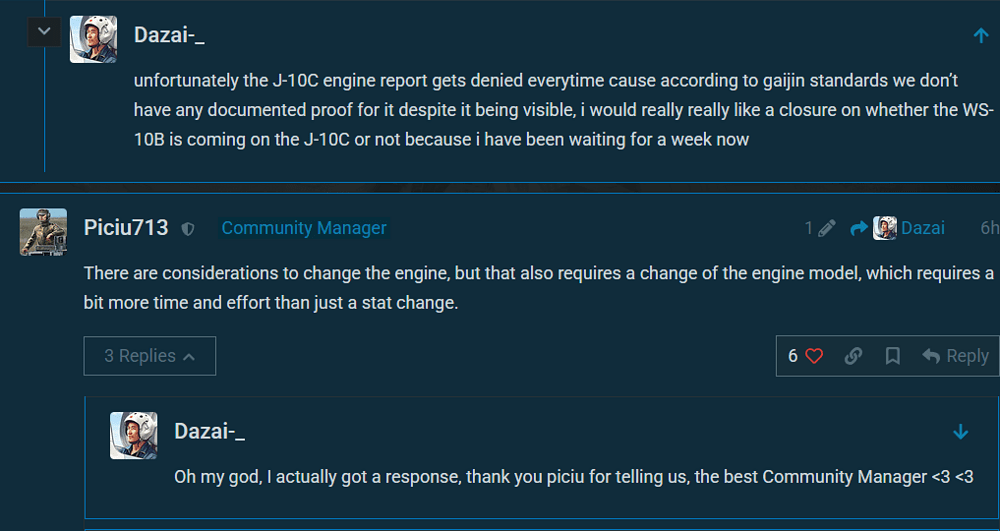The height and width of the screenshot is (531, 1000).
Task: Open Piciu713's avatar profile picture
Action: coord(43,232)
